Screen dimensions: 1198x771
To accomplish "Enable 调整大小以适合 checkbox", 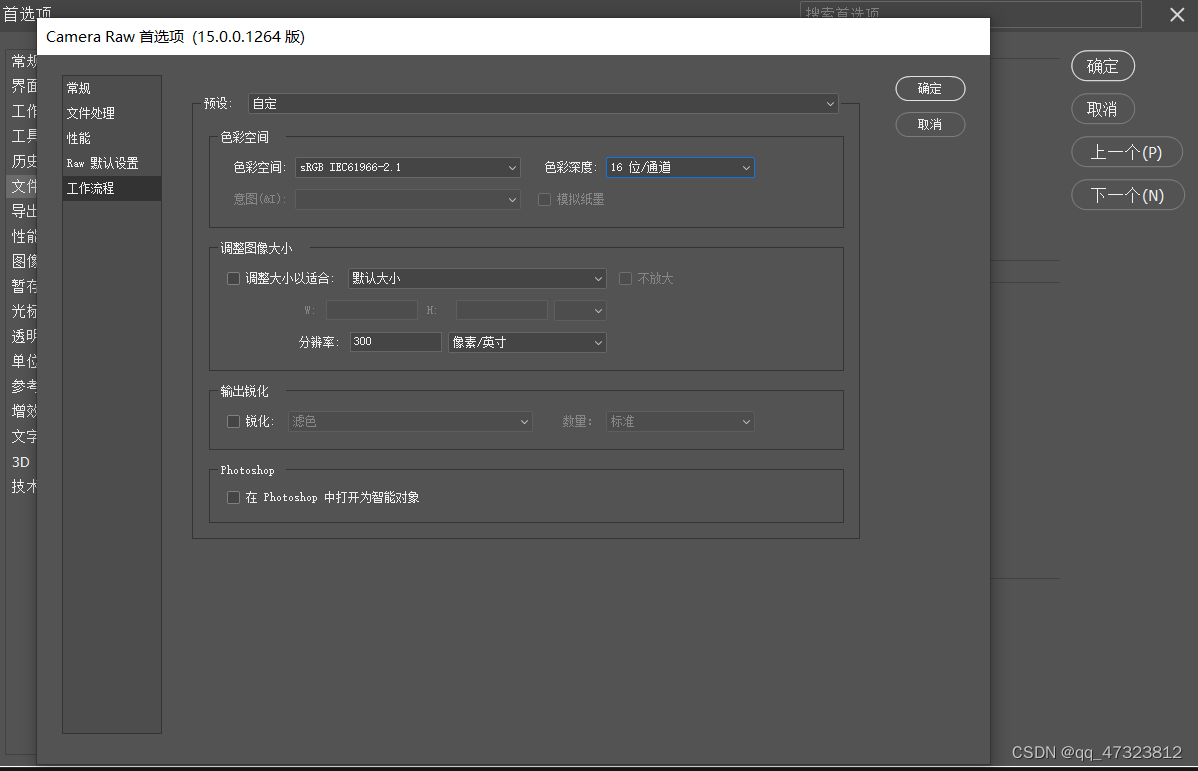I will [x=234, y=279].
